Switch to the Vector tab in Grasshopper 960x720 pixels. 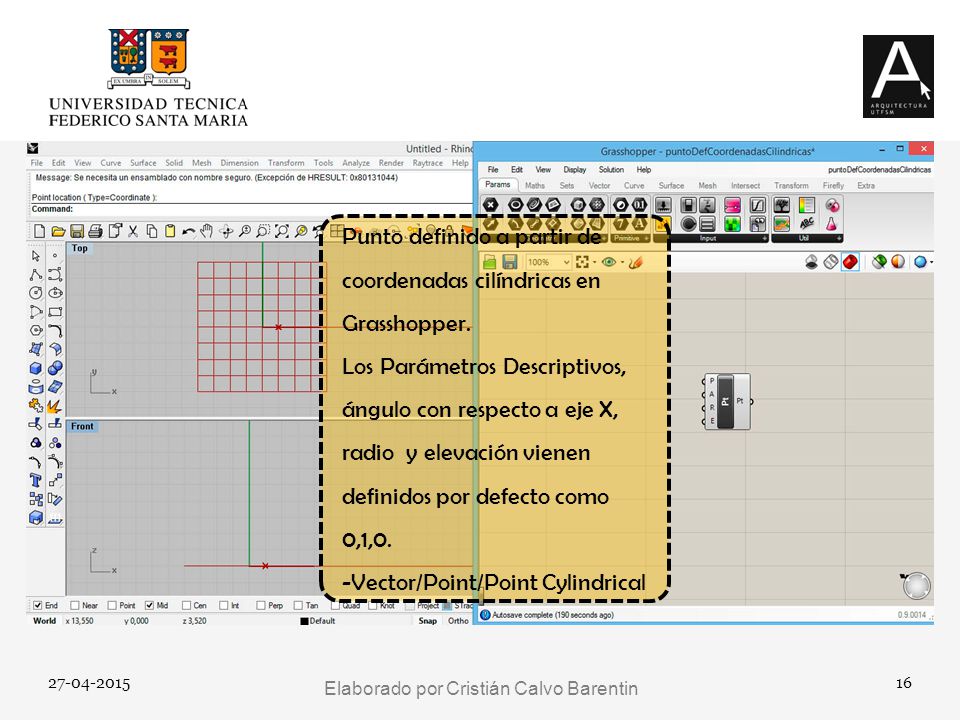coord(599,186)
